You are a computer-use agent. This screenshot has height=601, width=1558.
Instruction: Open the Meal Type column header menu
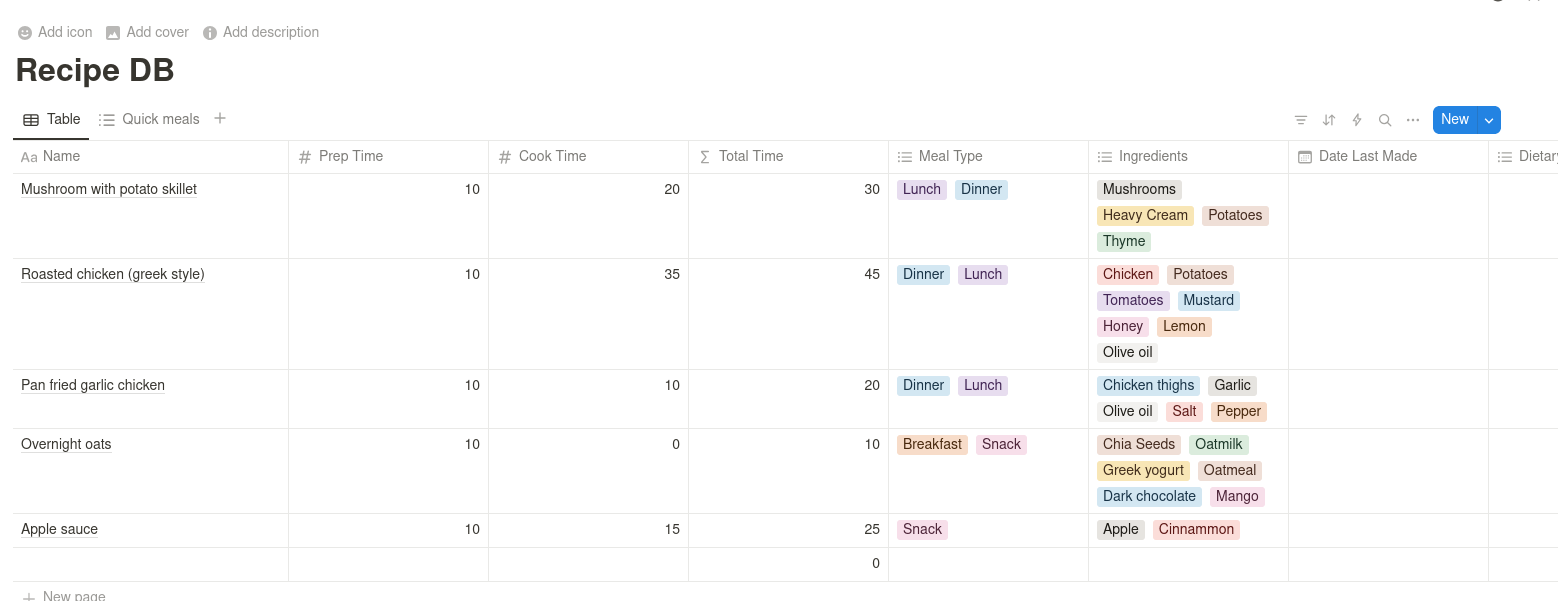(x=950, y=156)
